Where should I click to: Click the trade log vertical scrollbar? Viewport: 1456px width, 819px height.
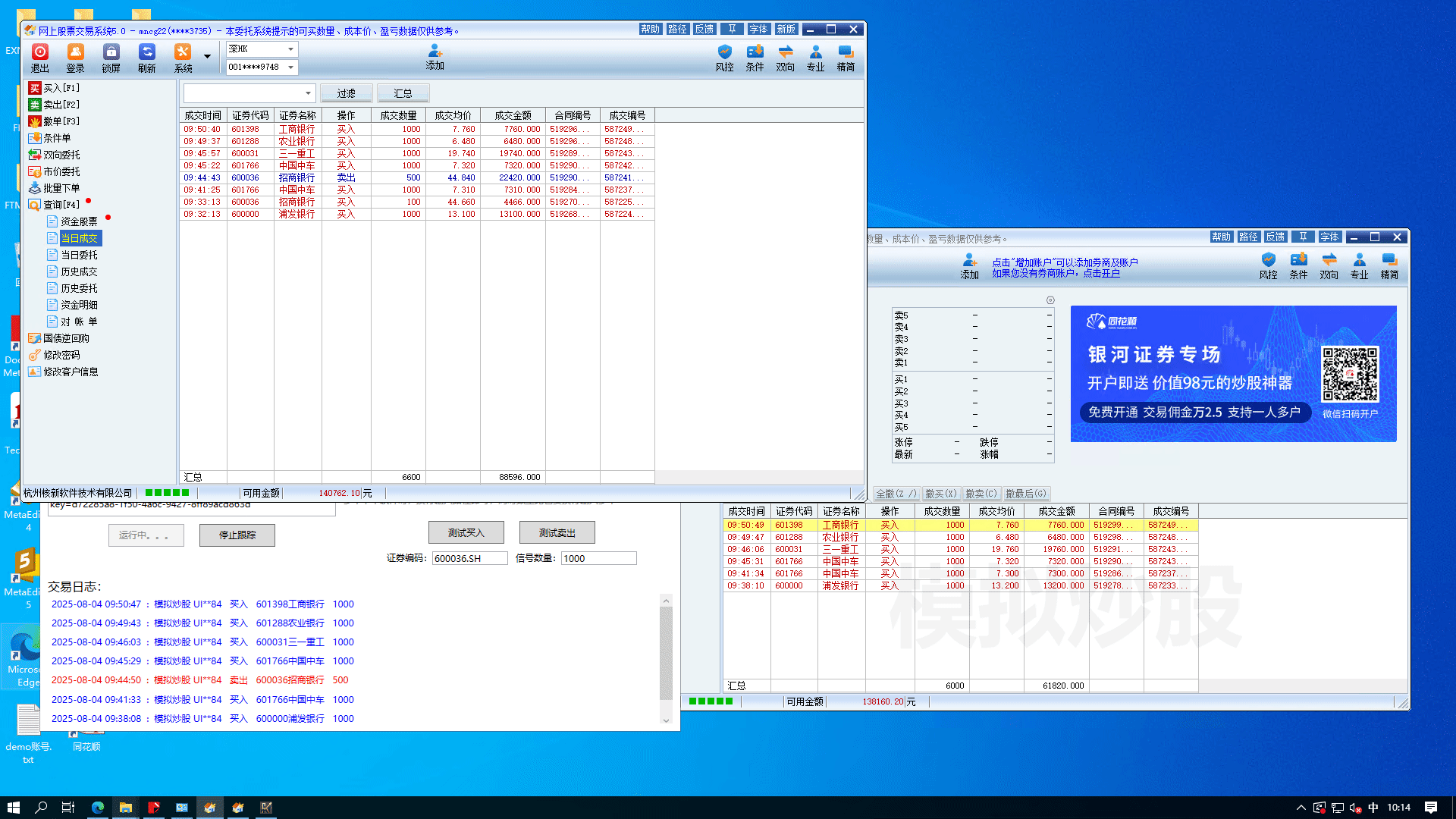coord(666,652)
